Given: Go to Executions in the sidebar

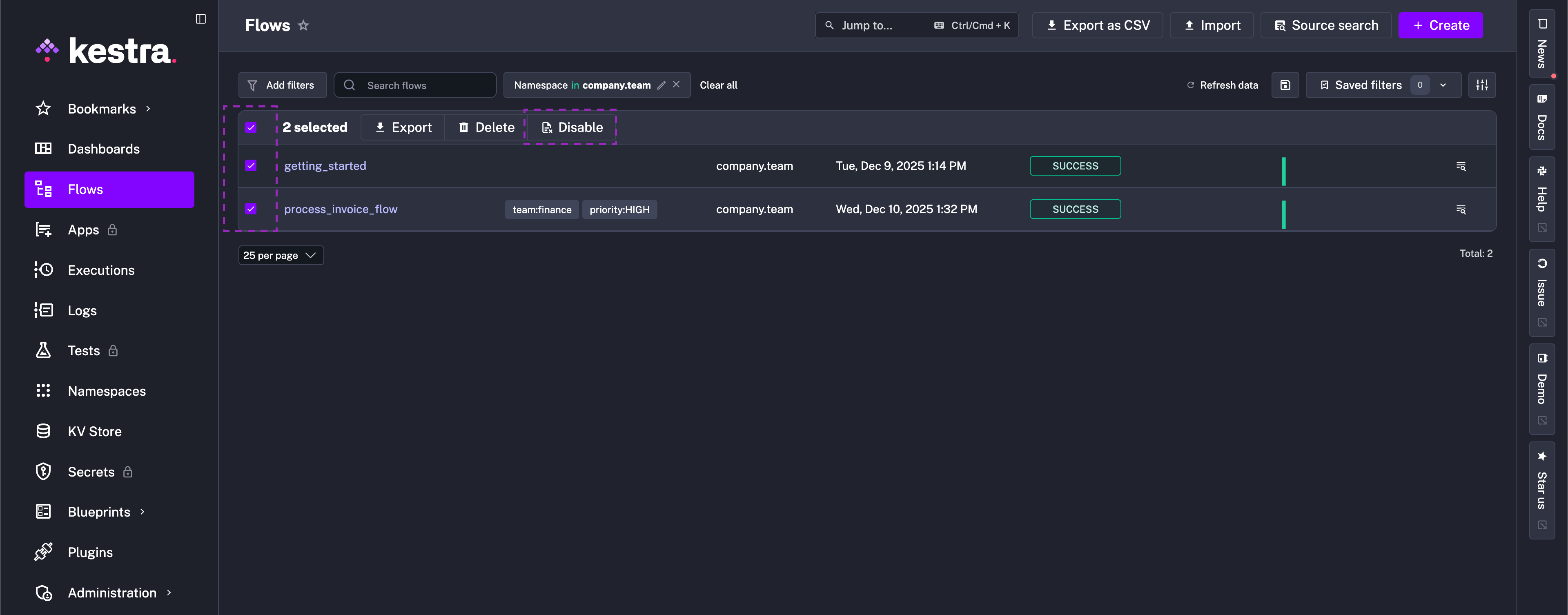Looking at the screenshot, I should click(101, 270).
